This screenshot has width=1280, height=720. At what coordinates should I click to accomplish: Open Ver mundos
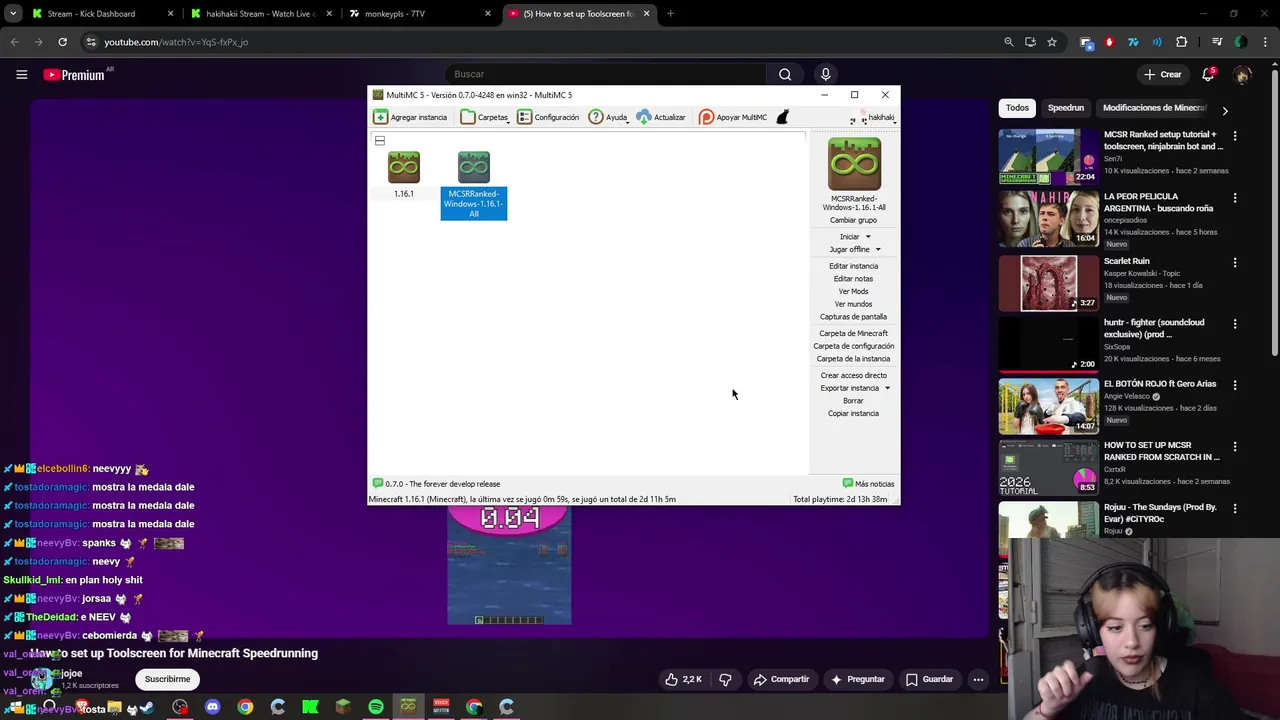[x=853, y=304]
